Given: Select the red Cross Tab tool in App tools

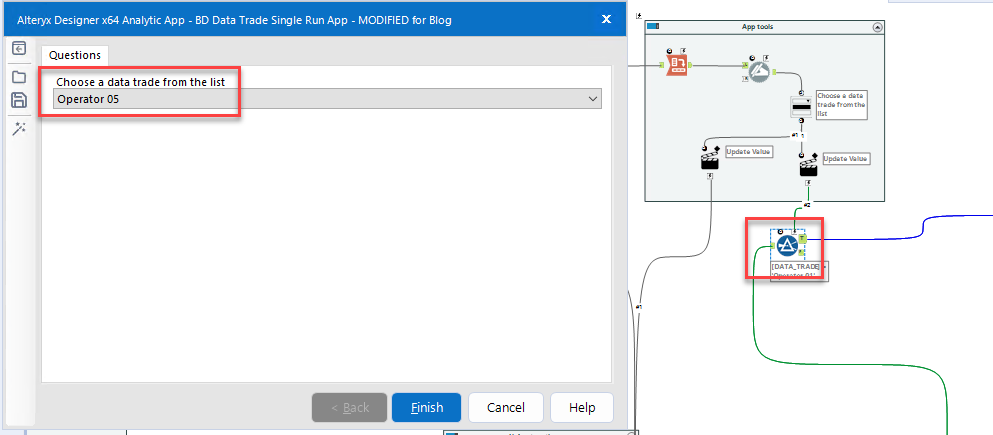Looking at the screenshot, I should click(x=676, y=65).
